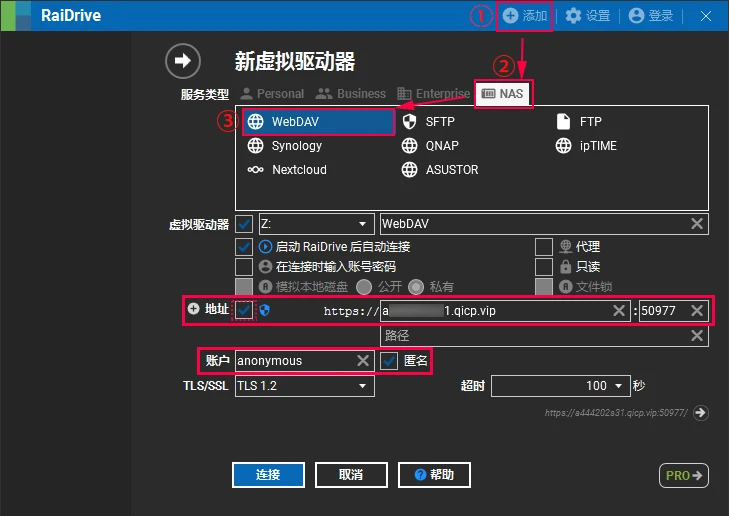Image resolution: width=729 pixels, height=516 pixels.
Task: Close the RaiDrive window
Action: click(x=706, y=16)
